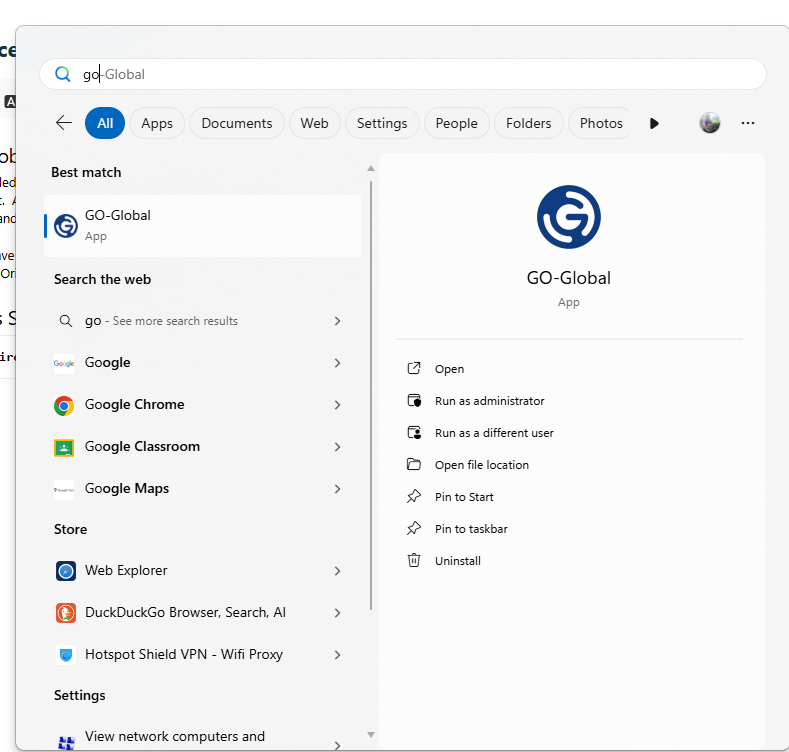
Task: Choose Run as administrator
Action: (x=490, y=401)
